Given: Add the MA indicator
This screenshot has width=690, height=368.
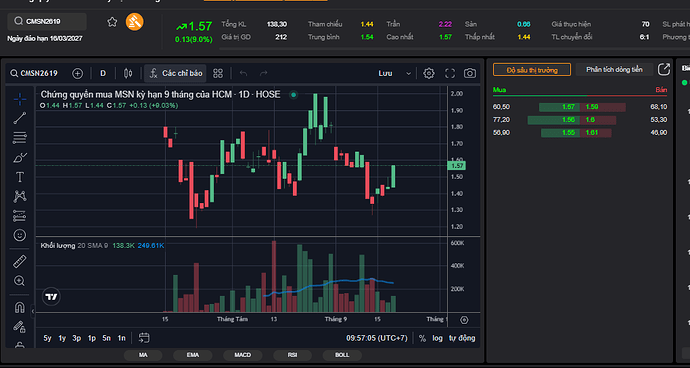Looking at the screenshot, I should pos(143,355).
